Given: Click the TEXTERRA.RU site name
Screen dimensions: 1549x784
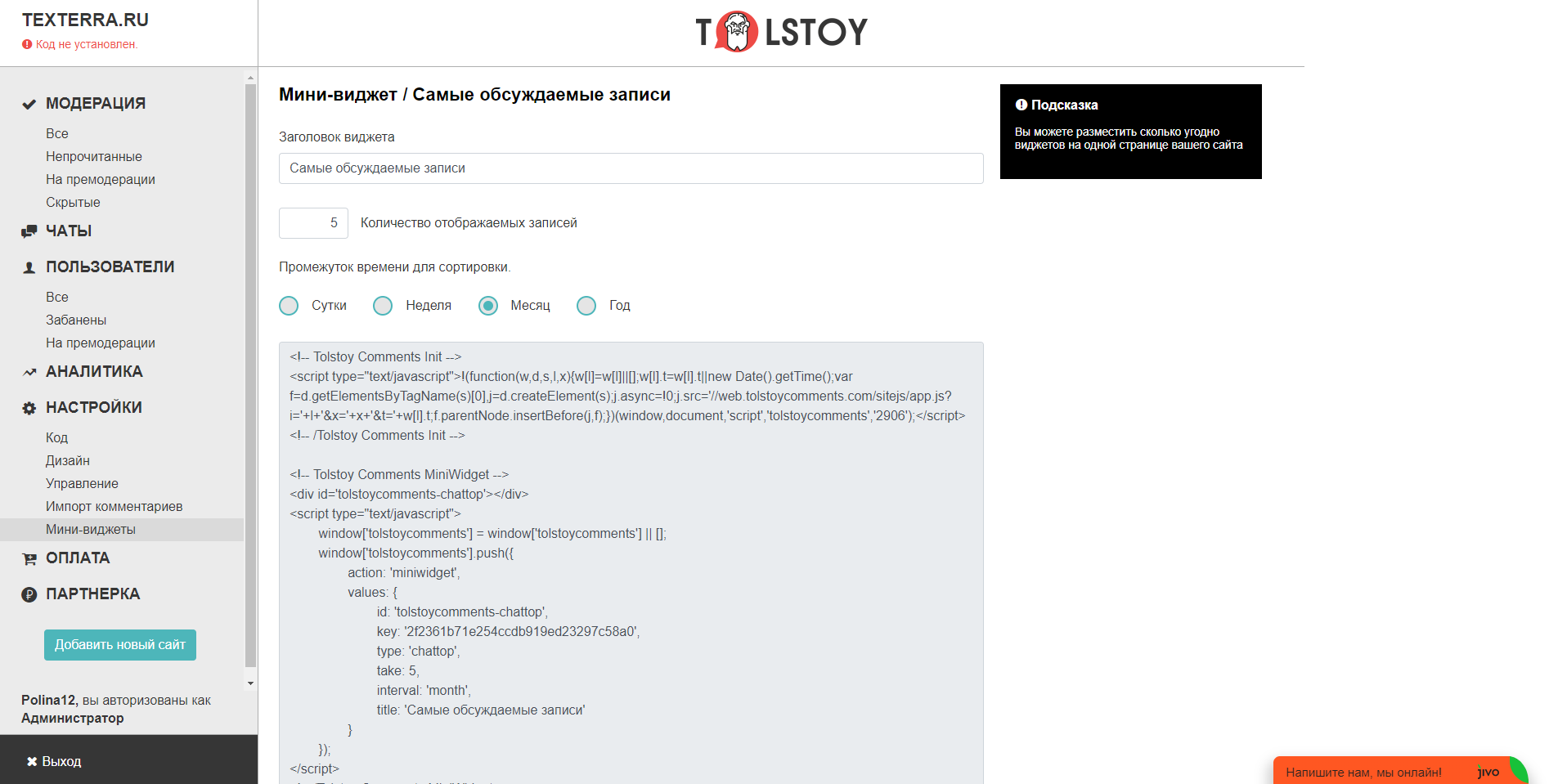Looking at the screenshot, I should [x=85, y=20].
